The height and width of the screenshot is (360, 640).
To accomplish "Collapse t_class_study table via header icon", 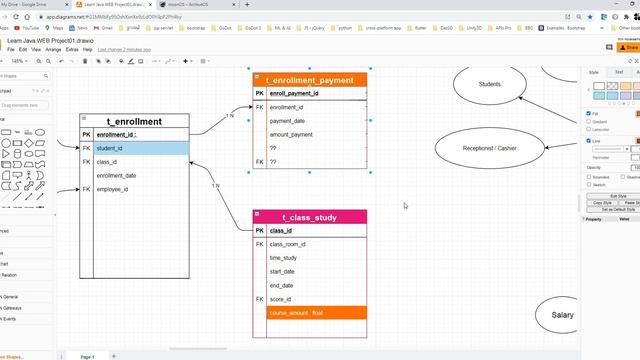I will pyautogui.click(x=257, y=213).
